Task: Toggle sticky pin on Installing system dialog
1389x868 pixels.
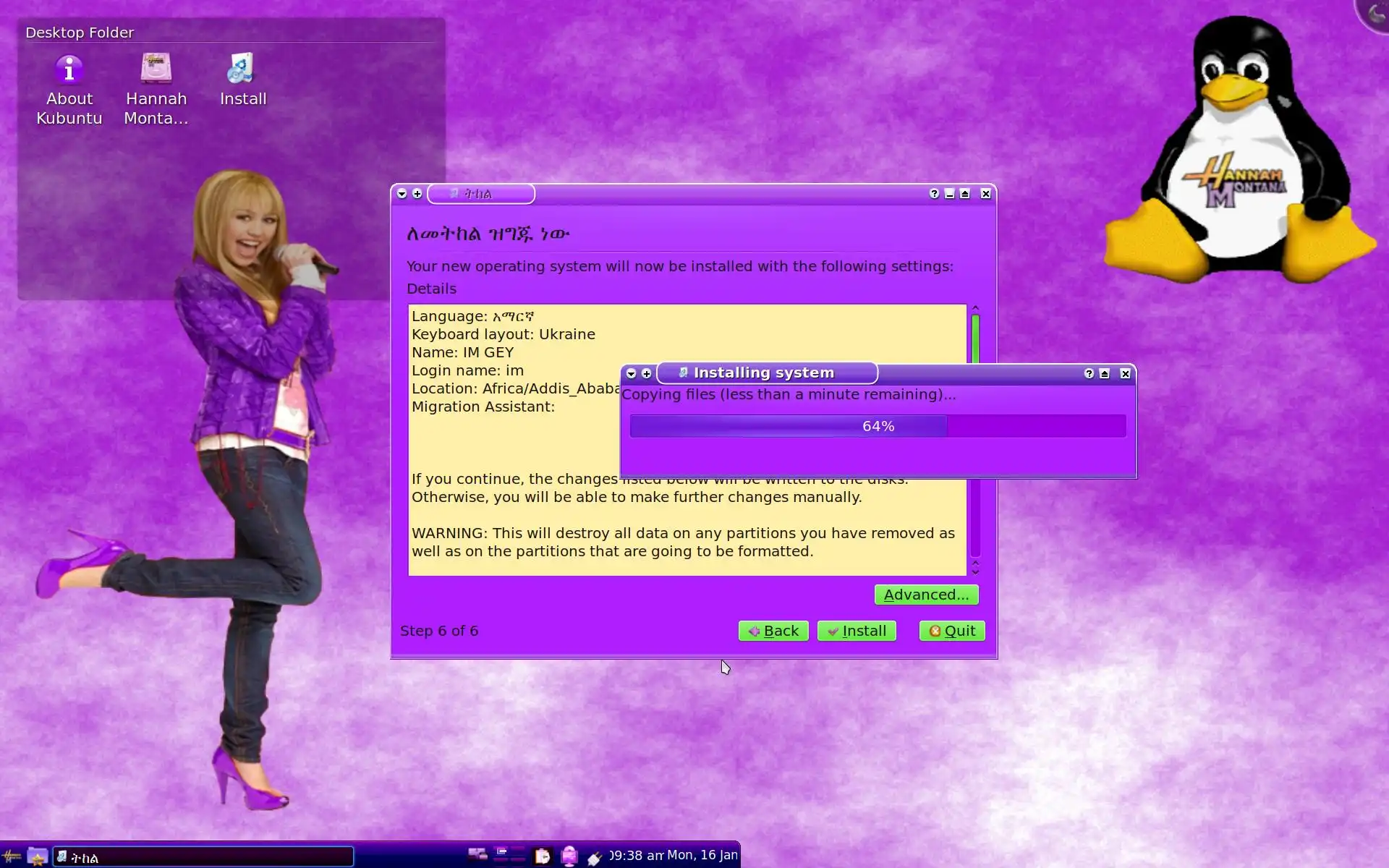Action: (x=647, y=374)
